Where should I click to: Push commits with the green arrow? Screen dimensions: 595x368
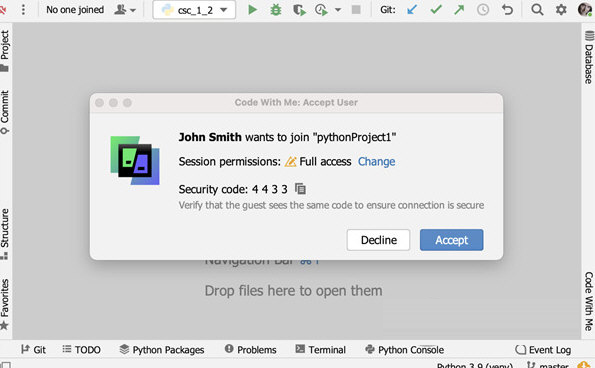click(459, 9)
